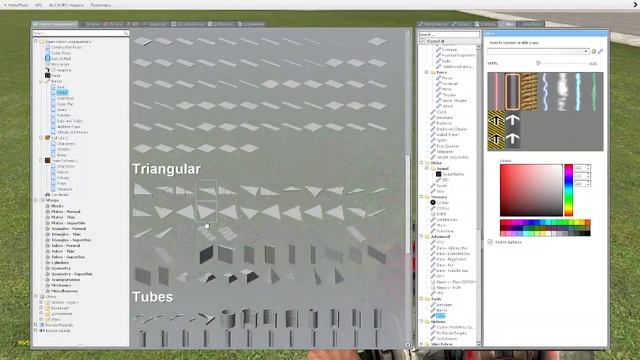Select the Data - Transfer Bus tool

click(452, 271)
